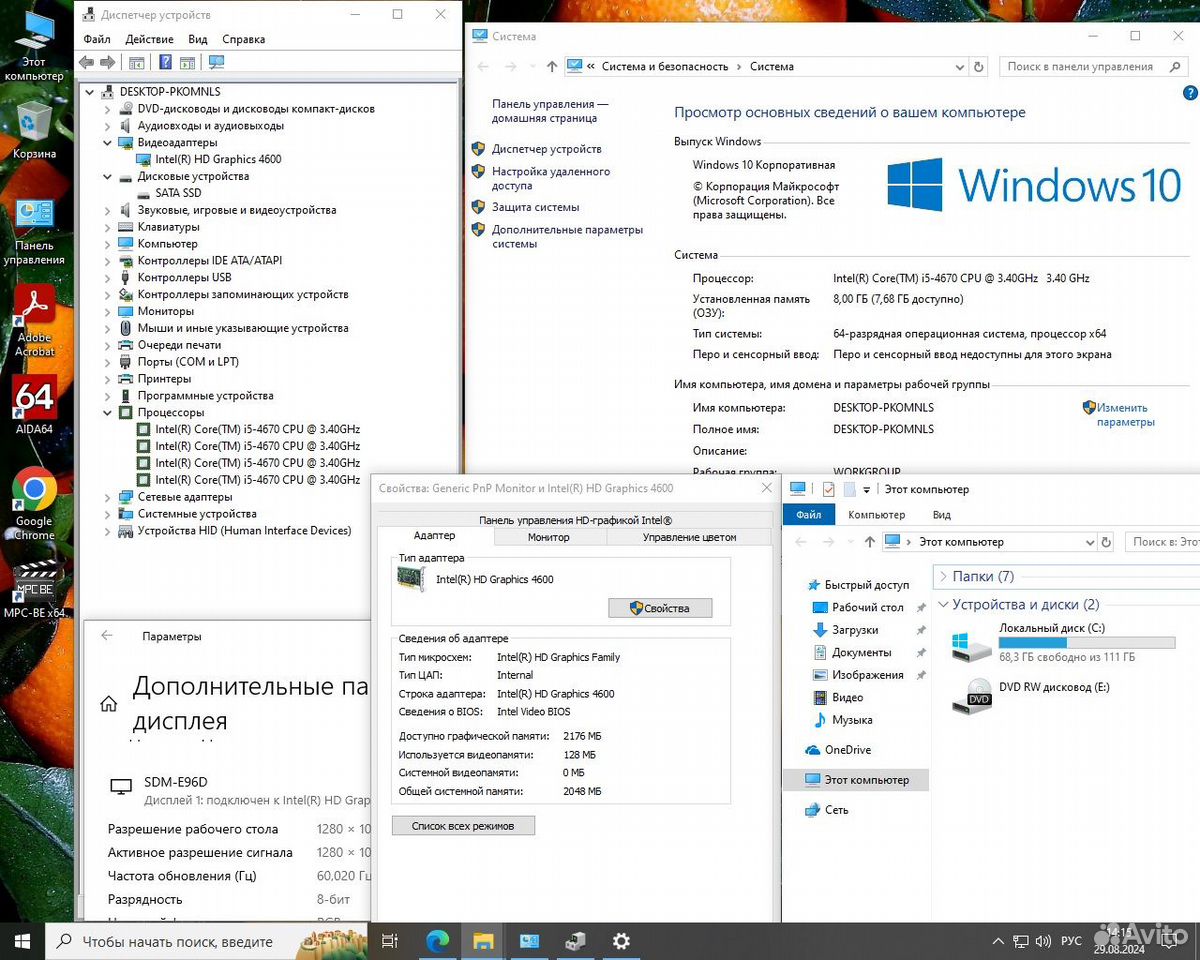Open Панель управления HD-графикой Intel tab
1200x960 pixels.
coord(575,520)
